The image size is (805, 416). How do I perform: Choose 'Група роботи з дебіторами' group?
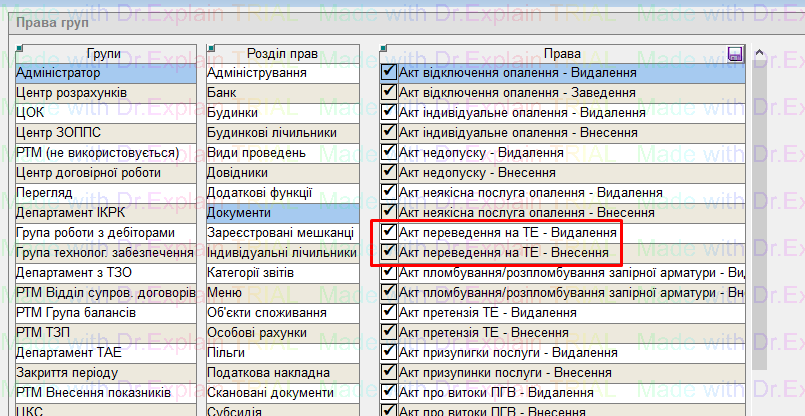[104, 233]
